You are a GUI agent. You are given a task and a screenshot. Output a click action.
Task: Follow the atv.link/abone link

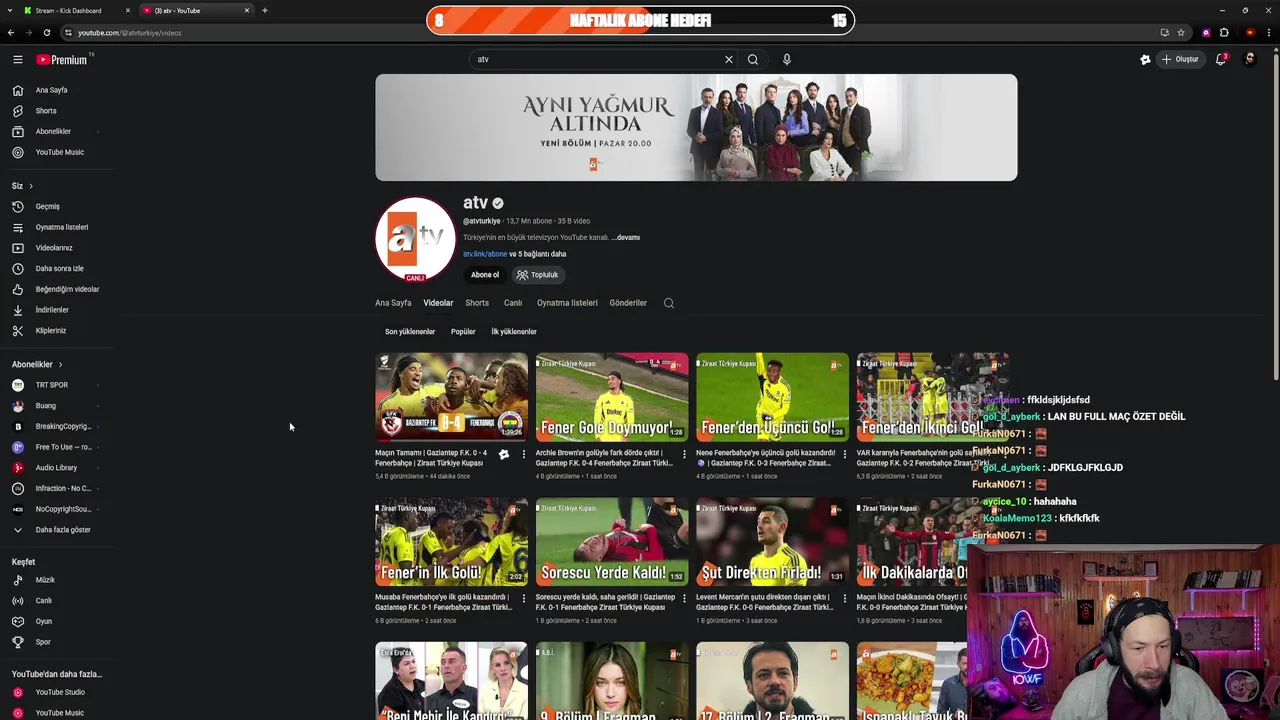[x=485, y=254]
